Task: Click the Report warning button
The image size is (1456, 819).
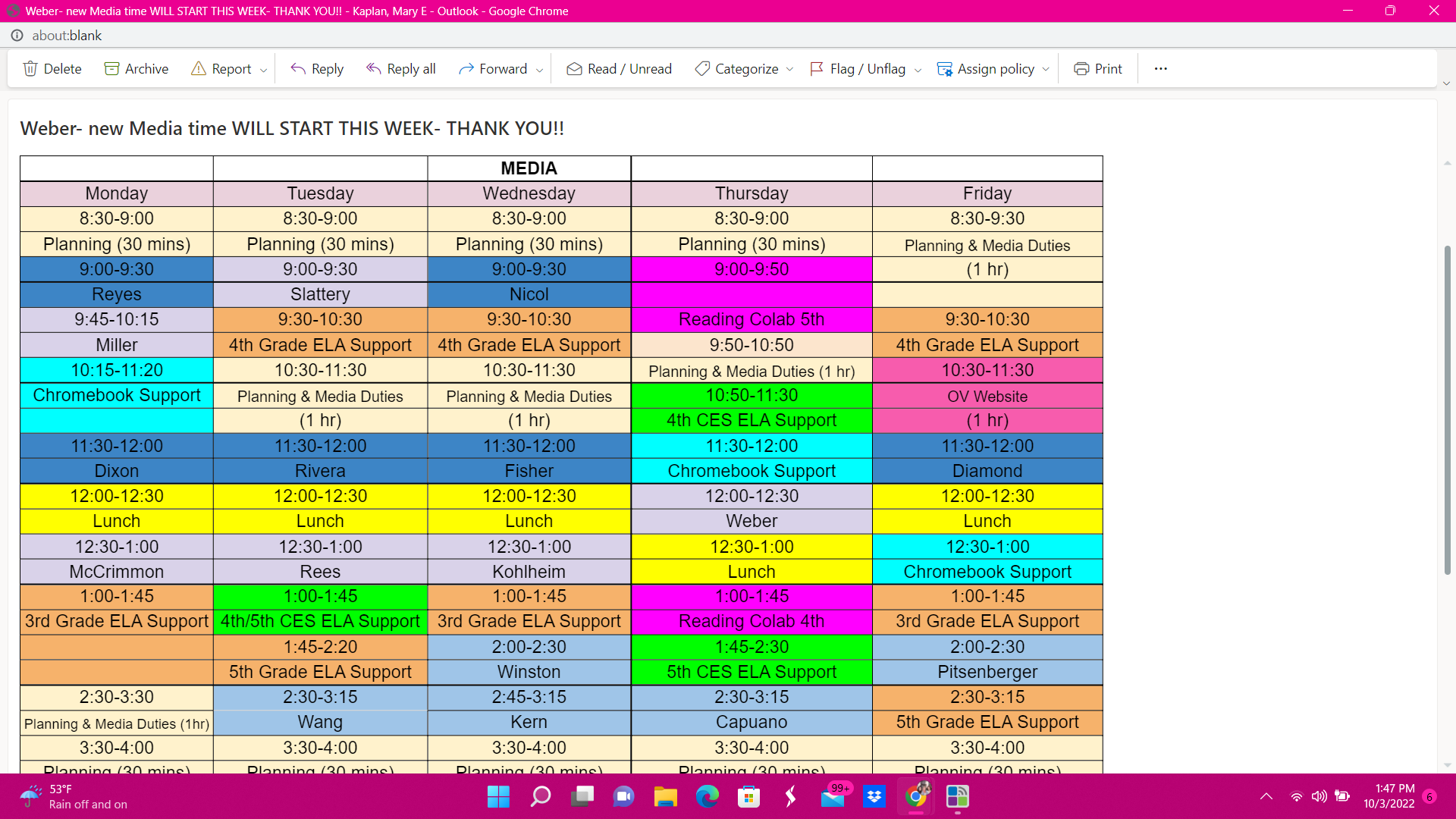Action: coord(221,69)
